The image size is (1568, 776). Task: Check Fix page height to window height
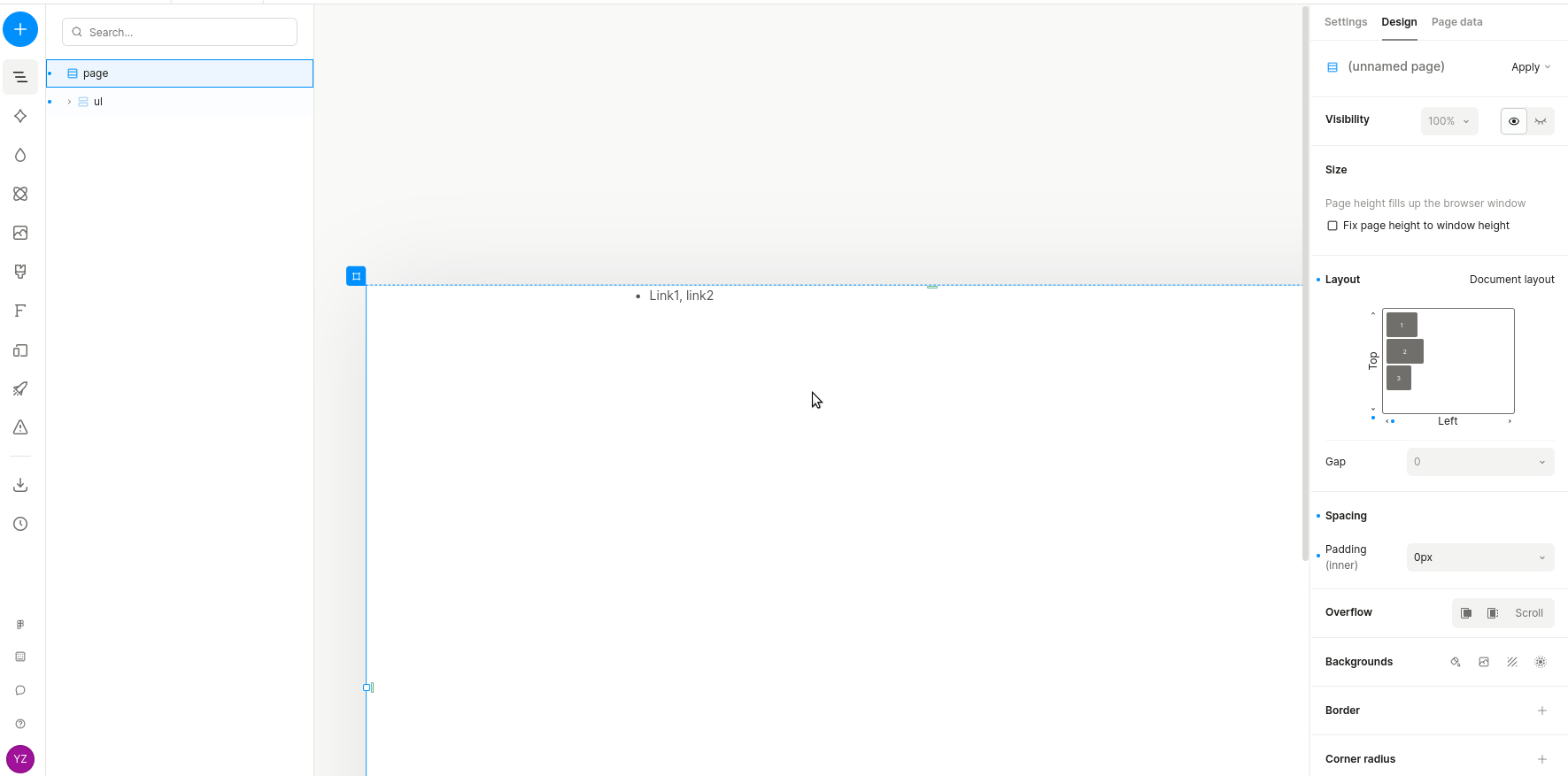1332,226
